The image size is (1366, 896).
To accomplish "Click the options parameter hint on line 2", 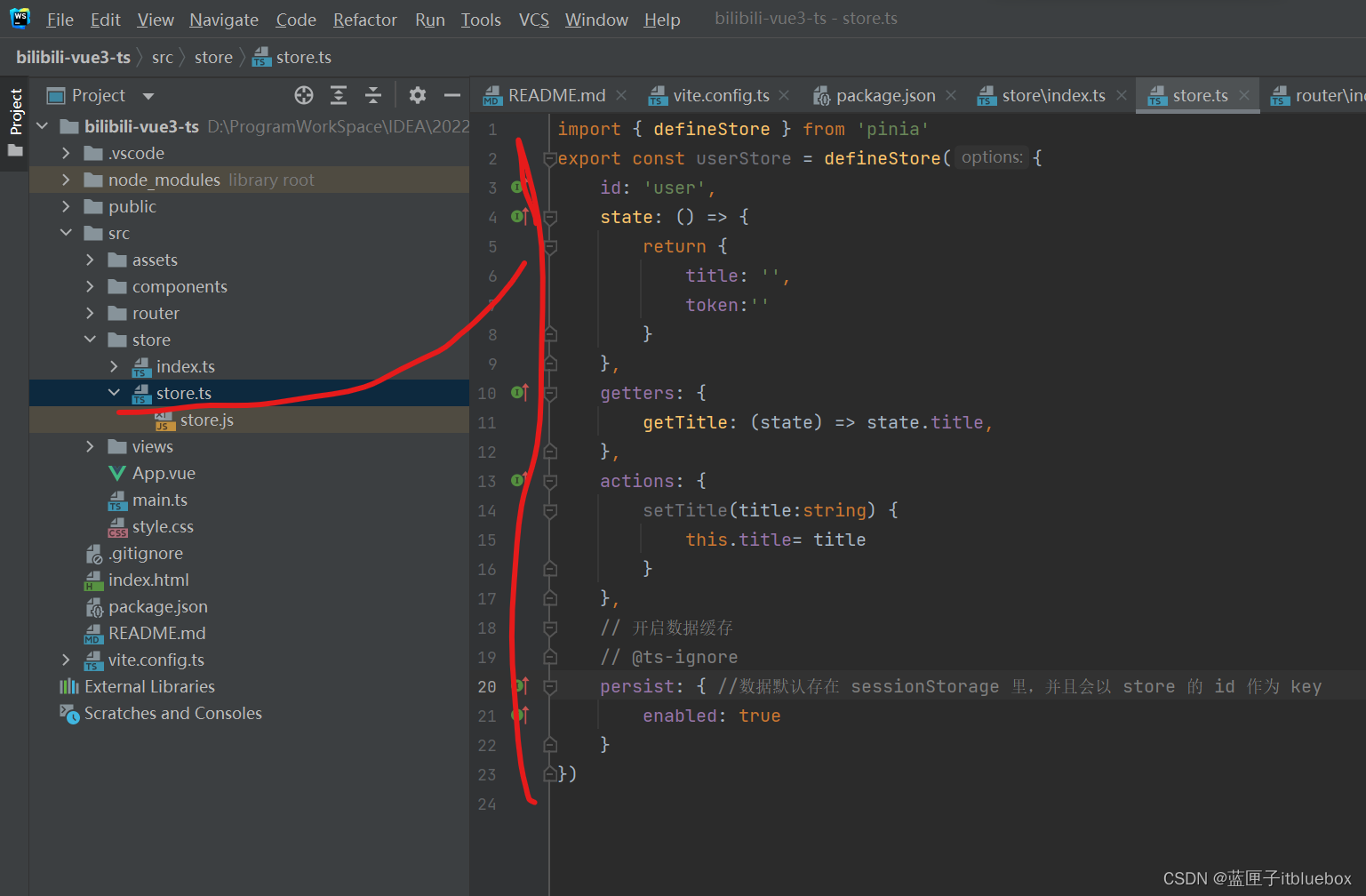I will tap(992, 157).
